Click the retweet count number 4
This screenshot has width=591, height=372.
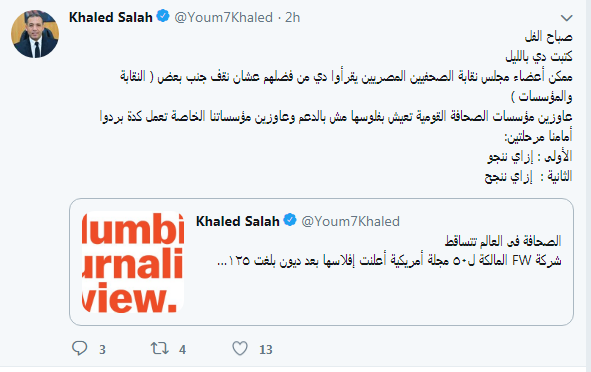click(182, 350)
